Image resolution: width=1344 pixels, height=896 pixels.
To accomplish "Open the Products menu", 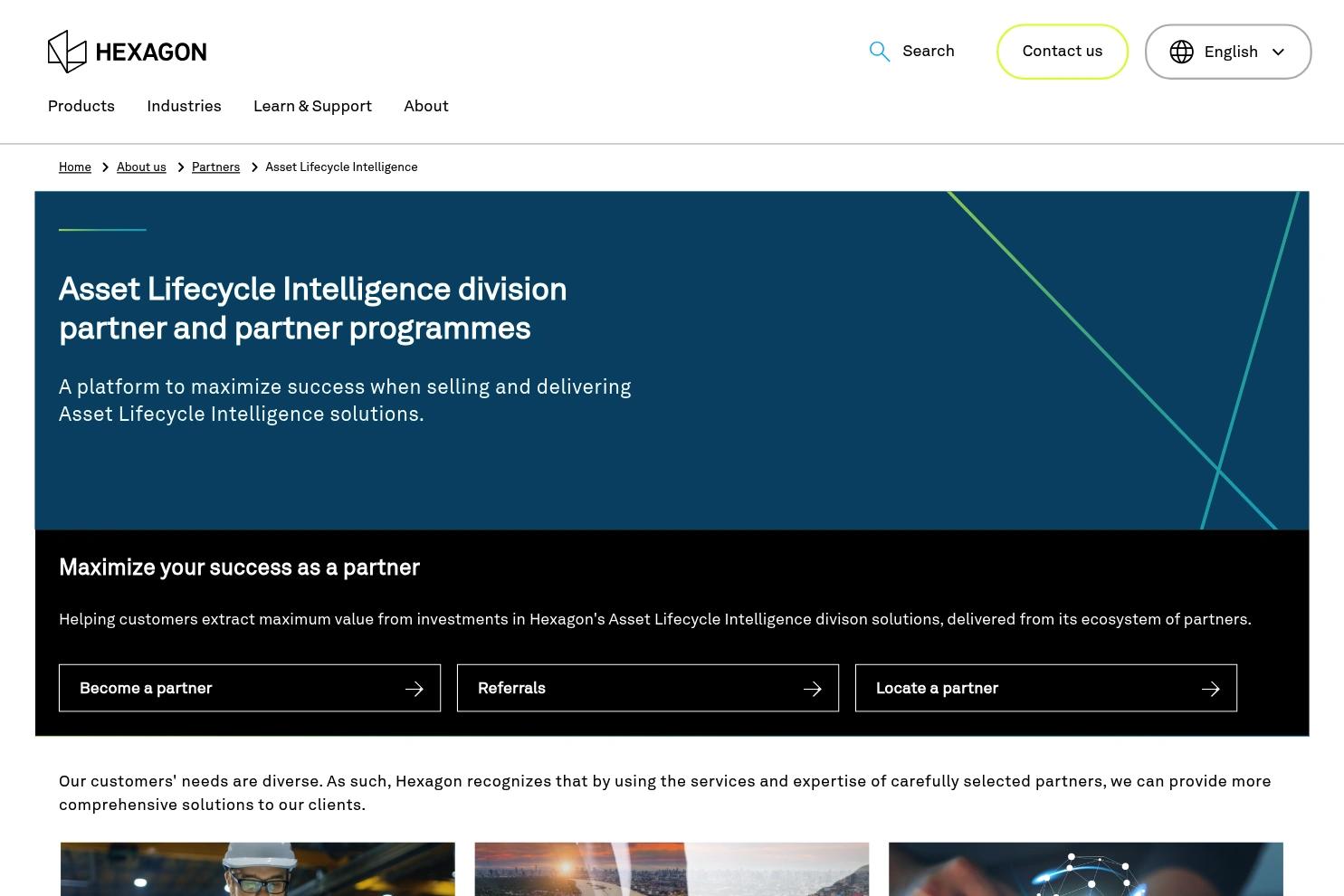I will (x=81, y=107).
